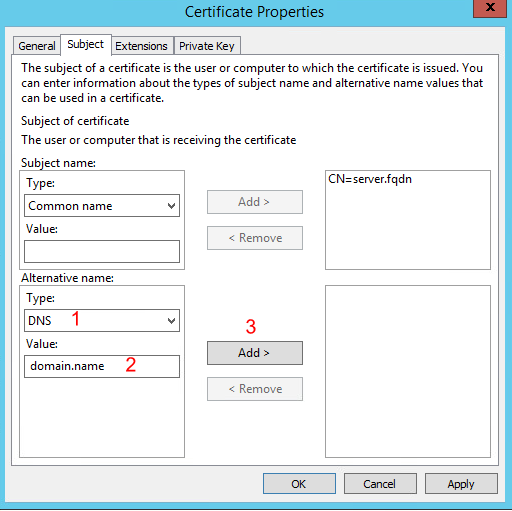Focus the Value field containing domain.name
This screenshot has height=511, width=512.
(102, 366)
